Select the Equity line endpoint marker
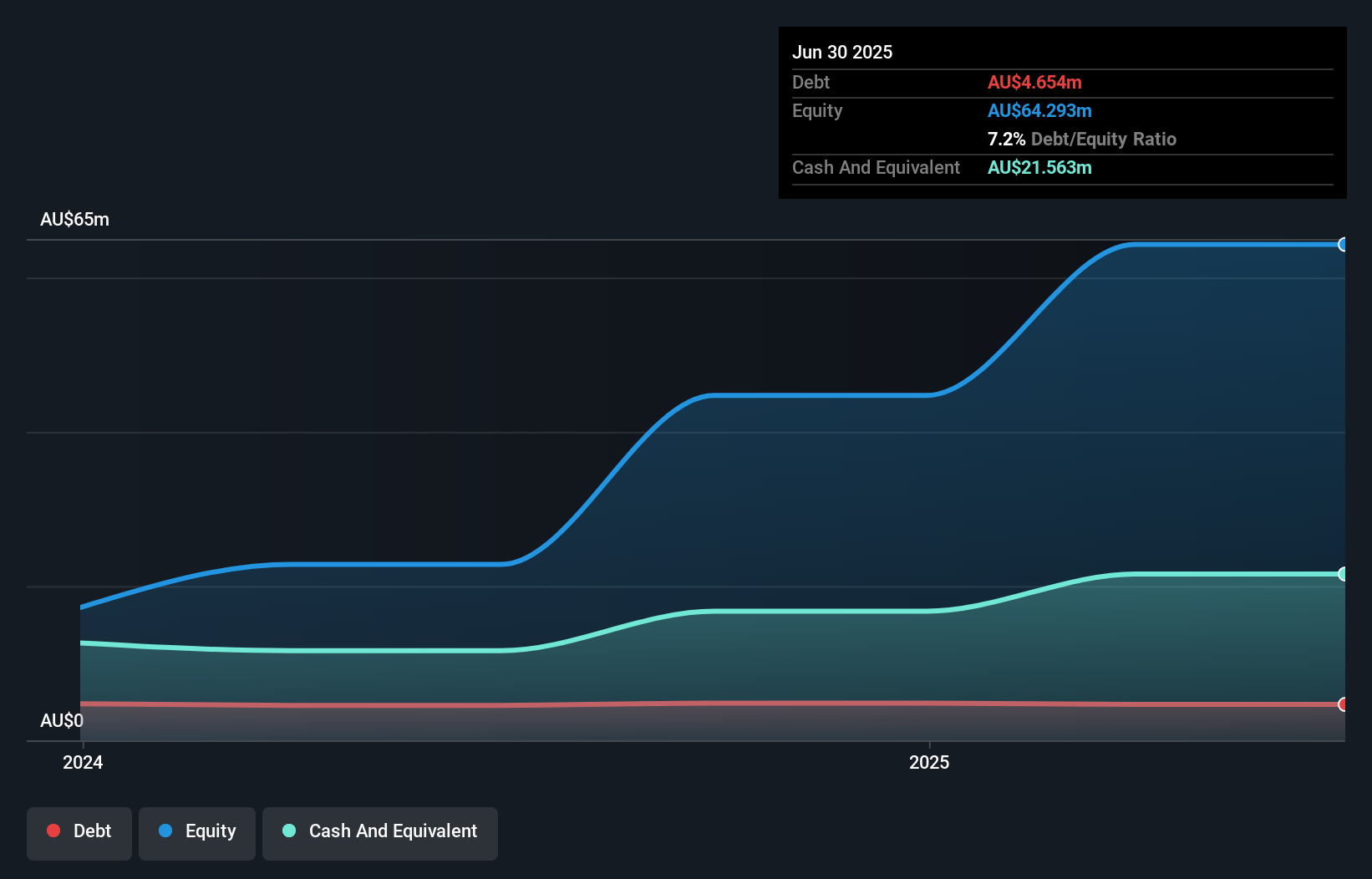The width and height of the screenshot is (1372, 879). (x=1342, y=244)
